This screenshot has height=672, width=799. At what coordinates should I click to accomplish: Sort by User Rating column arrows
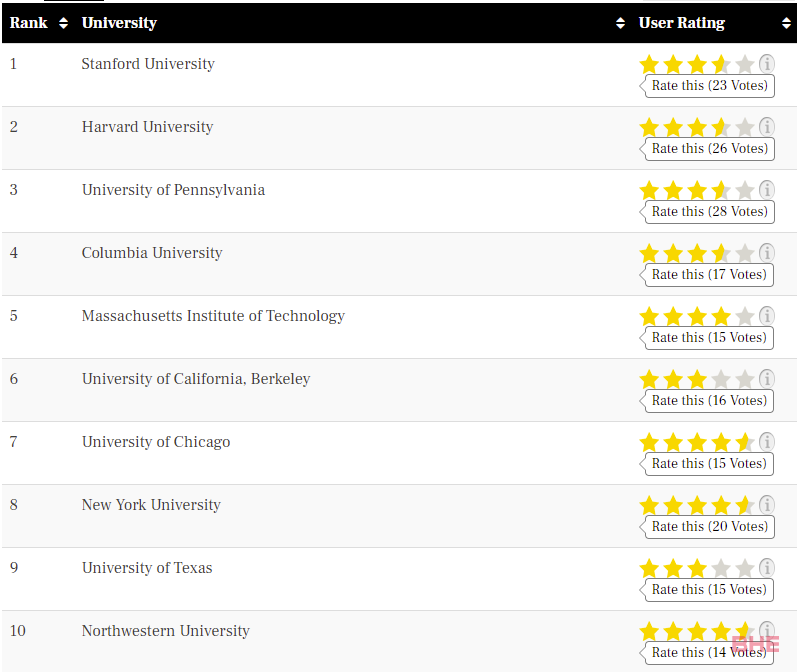coord(786,23)
